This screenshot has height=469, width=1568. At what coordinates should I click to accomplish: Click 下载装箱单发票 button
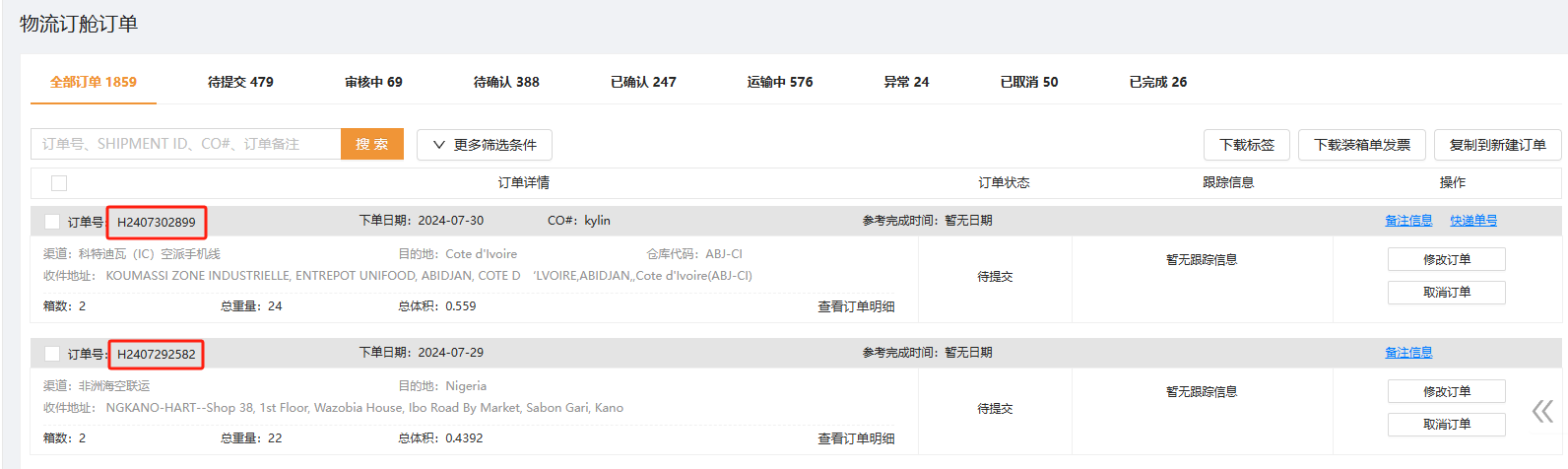1362,145
